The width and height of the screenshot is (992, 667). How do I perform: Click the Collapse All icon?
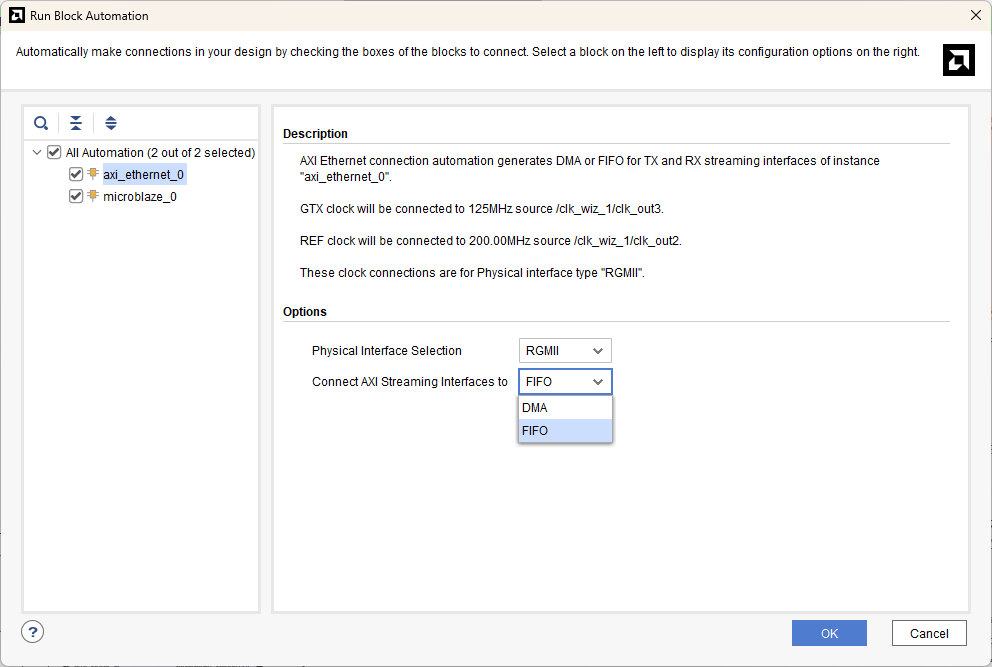76,123
